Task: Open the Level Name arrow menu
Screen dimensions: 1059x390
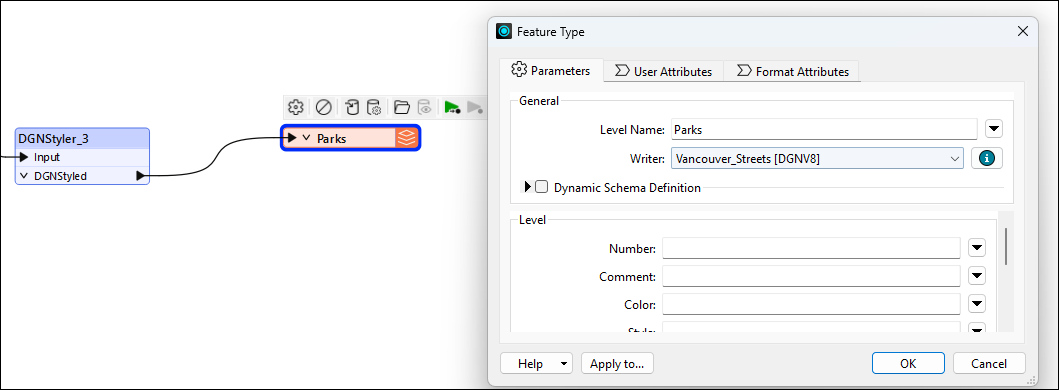Action: tap(993, 128)
